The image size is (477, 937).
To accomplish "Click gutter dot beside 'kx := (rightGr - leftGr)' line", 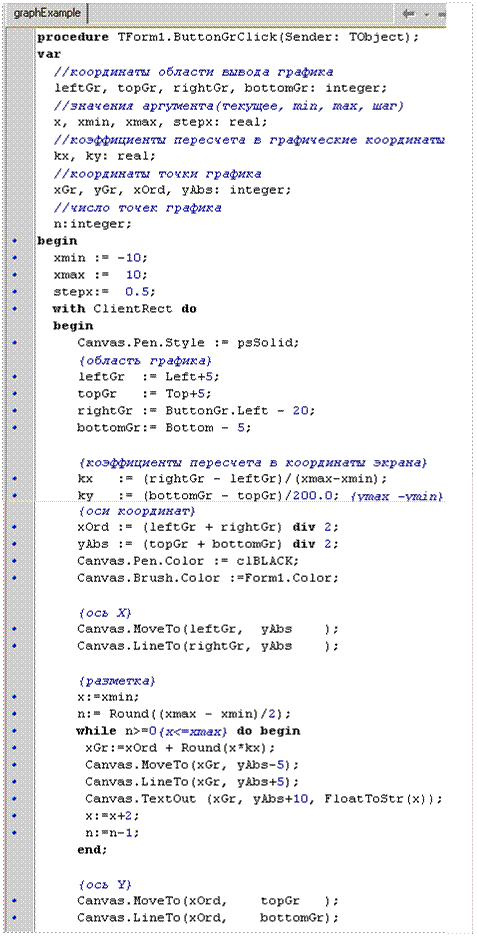I will 14,479.
